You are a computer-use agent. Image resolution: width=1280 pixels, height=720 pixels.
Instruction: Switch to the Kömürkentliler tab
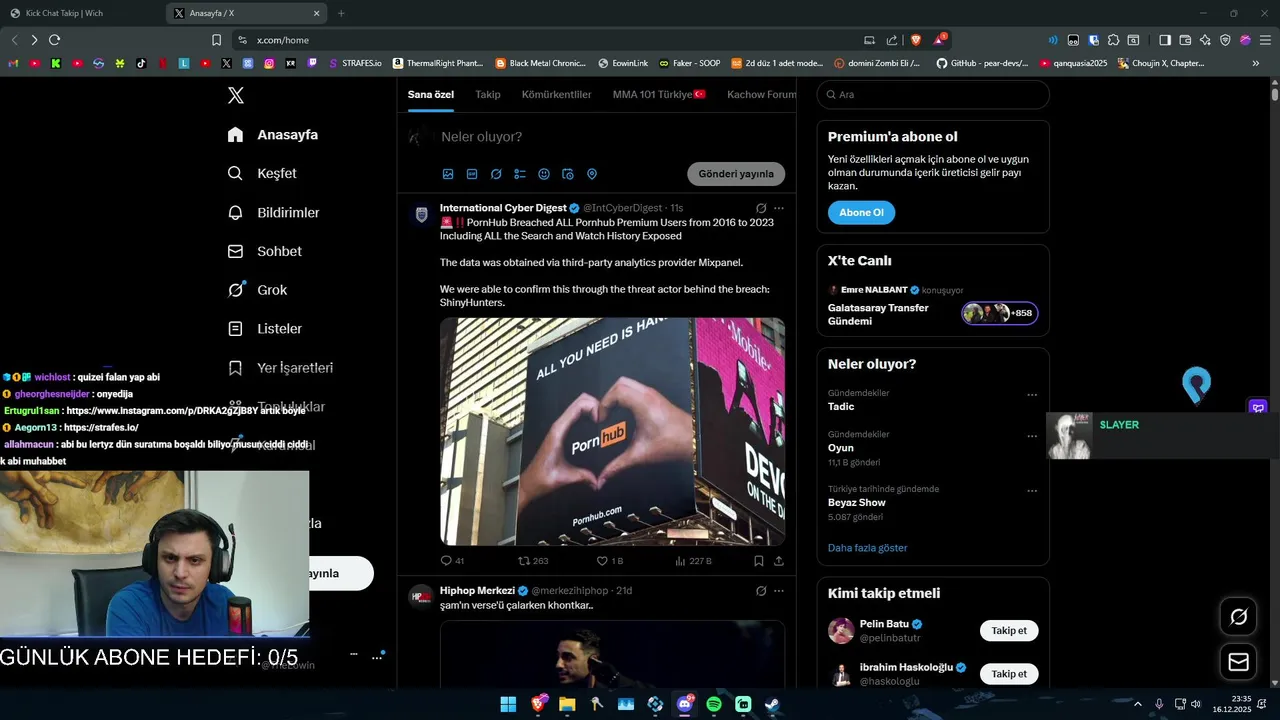click(556, 94)
